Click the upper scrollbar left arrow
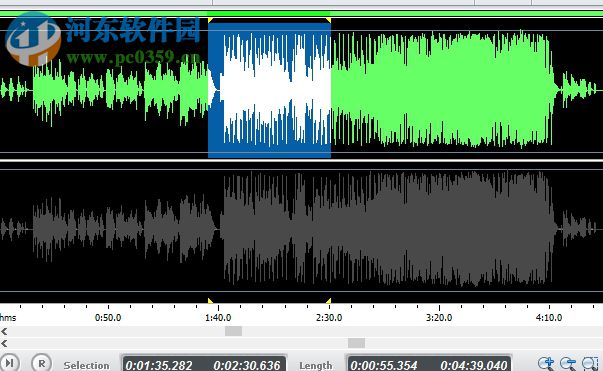Screen dimensions: 603x371 (x=4, y=331)
